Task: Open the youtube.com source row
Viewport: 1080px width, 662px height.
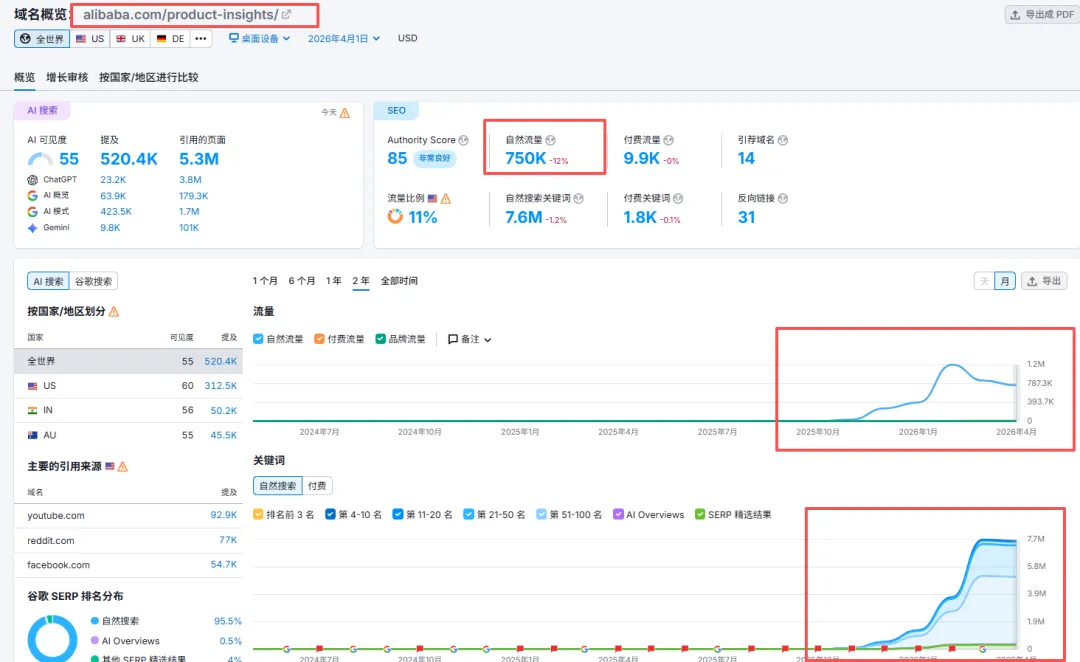Action: [128, 515]
